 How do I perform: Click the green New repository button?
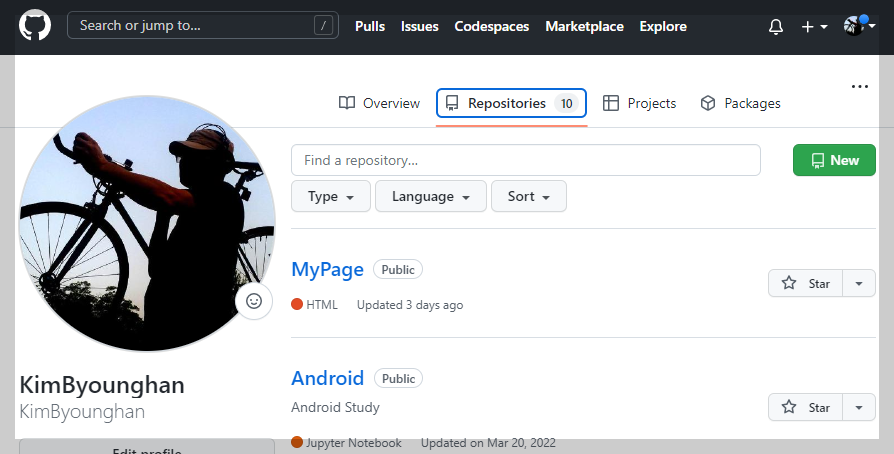coord(834,160)
